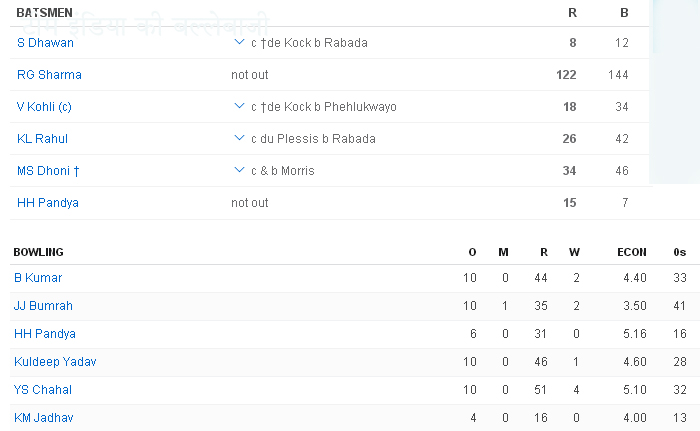Open KL Rahul player page
Viewport: 700px width, 431px height.
point(42,139)
